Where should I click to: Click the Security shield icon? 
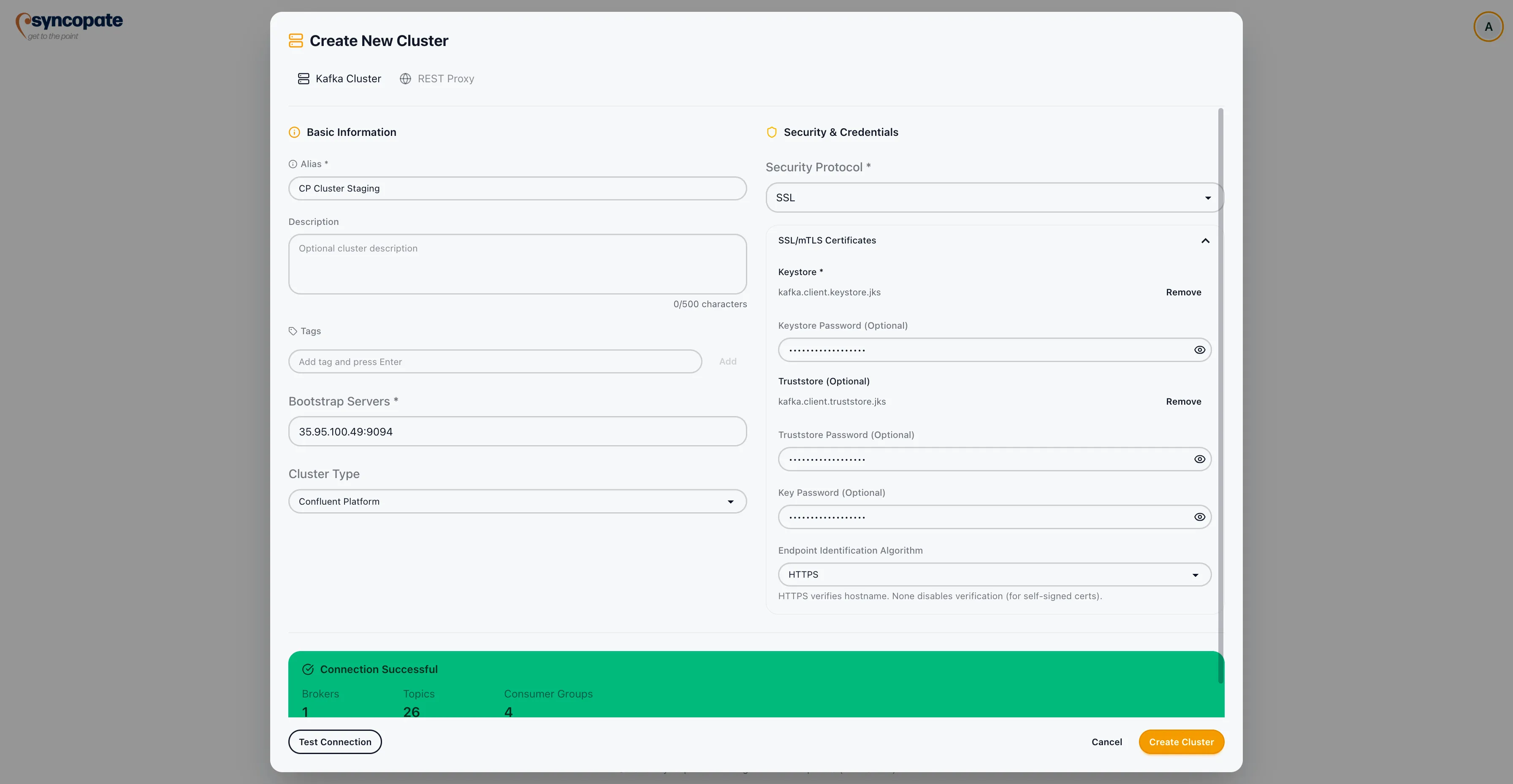pyautogui.click(x=772, y=133)
